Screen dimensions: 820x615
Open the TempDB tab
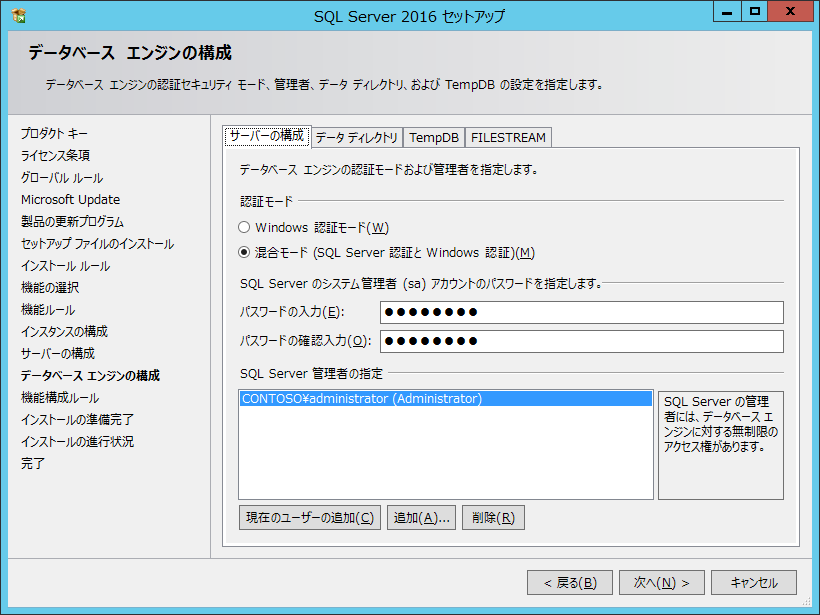click(434, 138)
